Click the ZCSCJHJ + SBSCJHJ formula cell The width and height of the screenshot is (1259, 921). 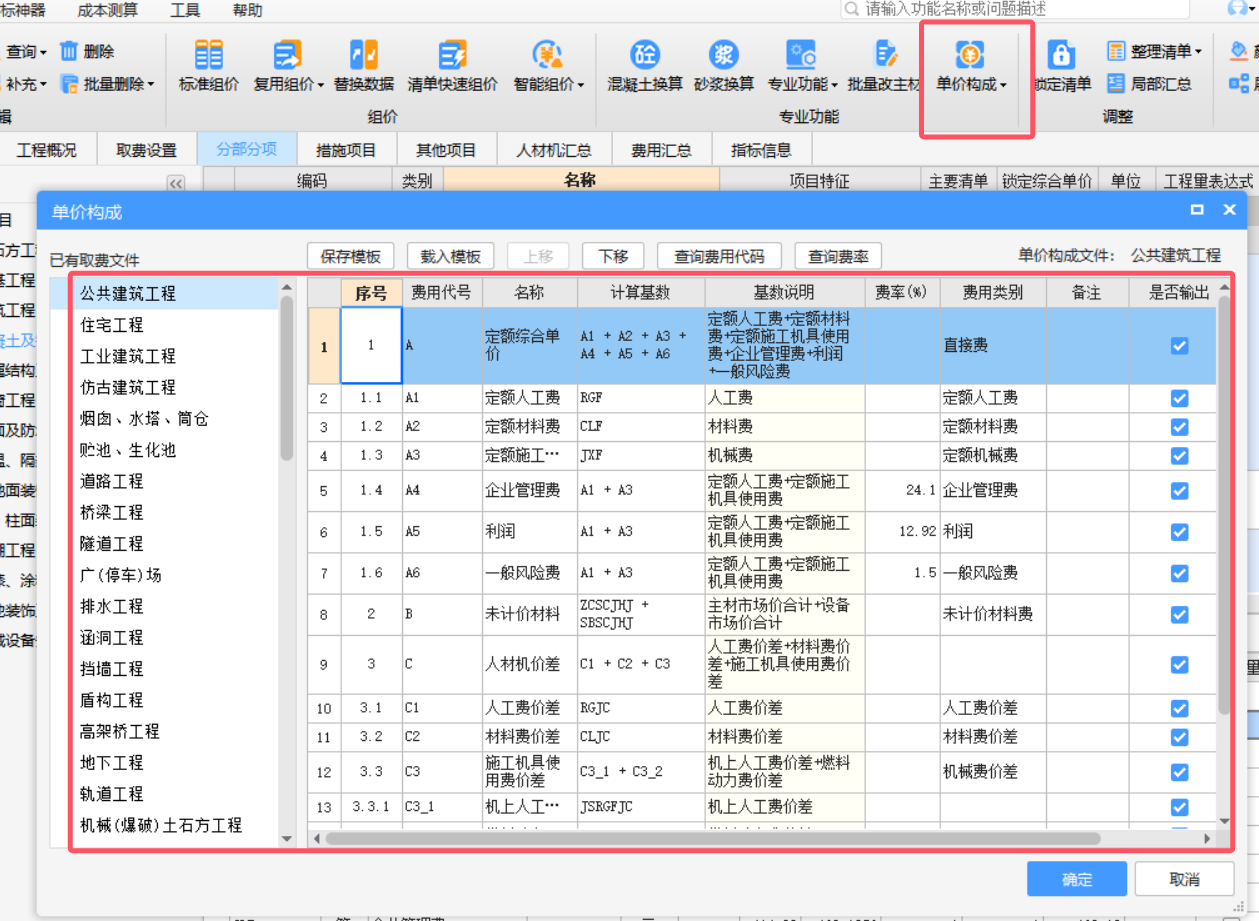click(641, 615)
